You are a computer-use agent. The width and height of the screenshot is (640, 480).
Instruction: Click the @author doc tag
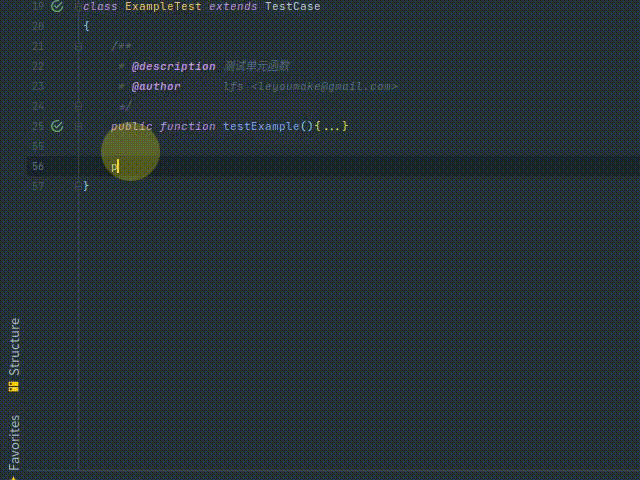[156, 86]
